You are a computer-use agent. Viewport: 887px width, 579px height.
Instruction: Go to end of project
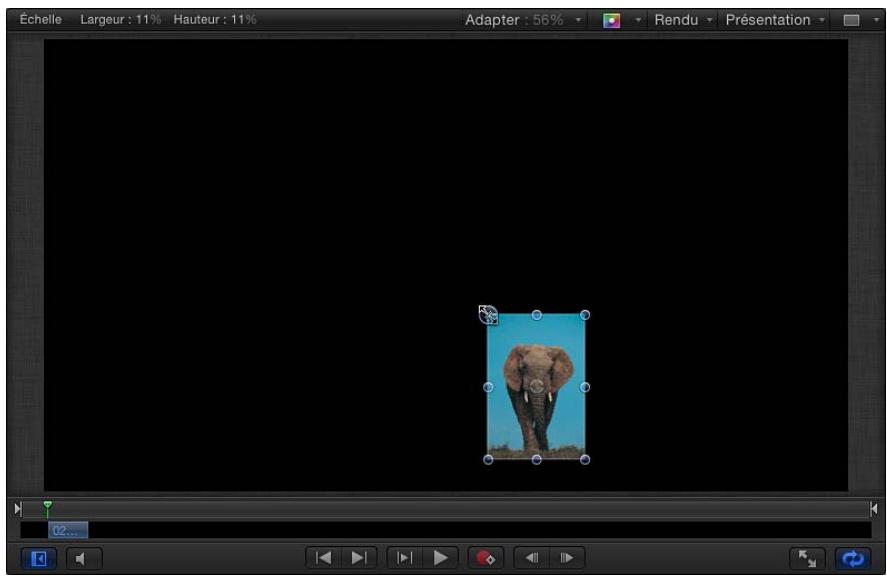(359, 558)
